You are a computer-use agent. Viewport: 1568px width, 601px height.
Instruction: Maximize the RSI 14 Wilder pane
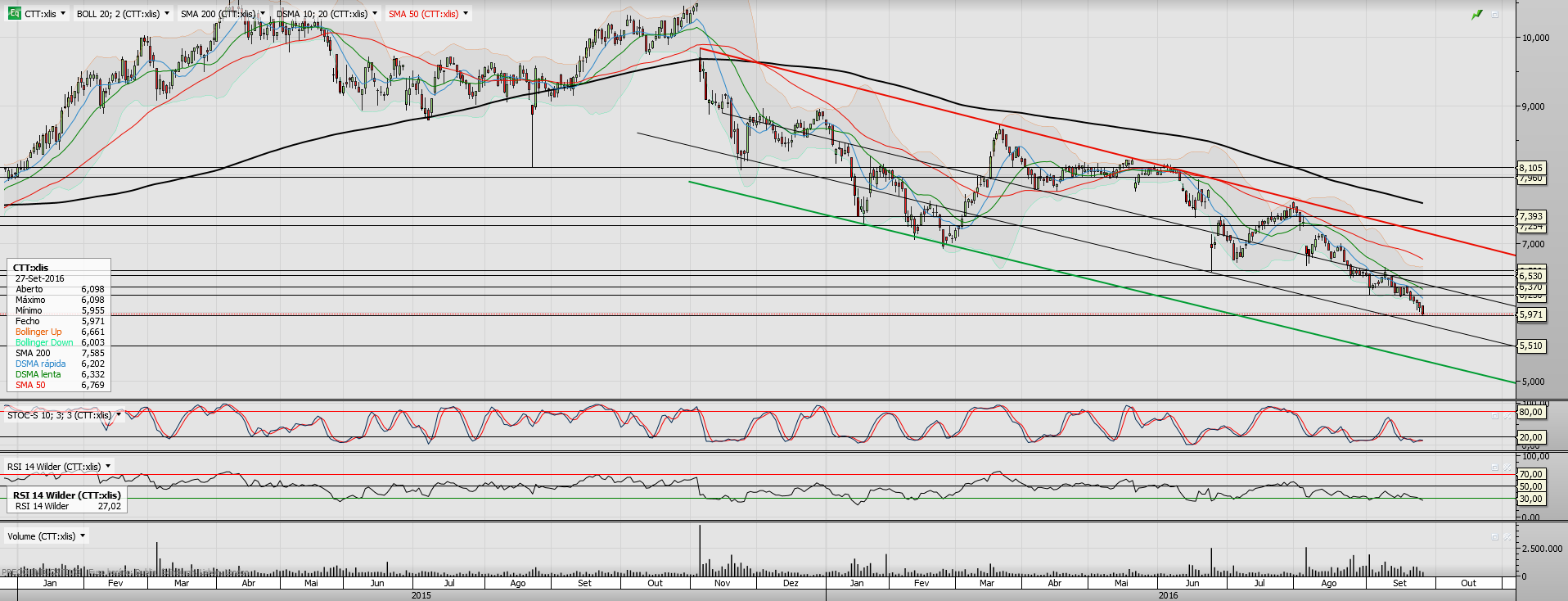click(x=1495, y=468)
